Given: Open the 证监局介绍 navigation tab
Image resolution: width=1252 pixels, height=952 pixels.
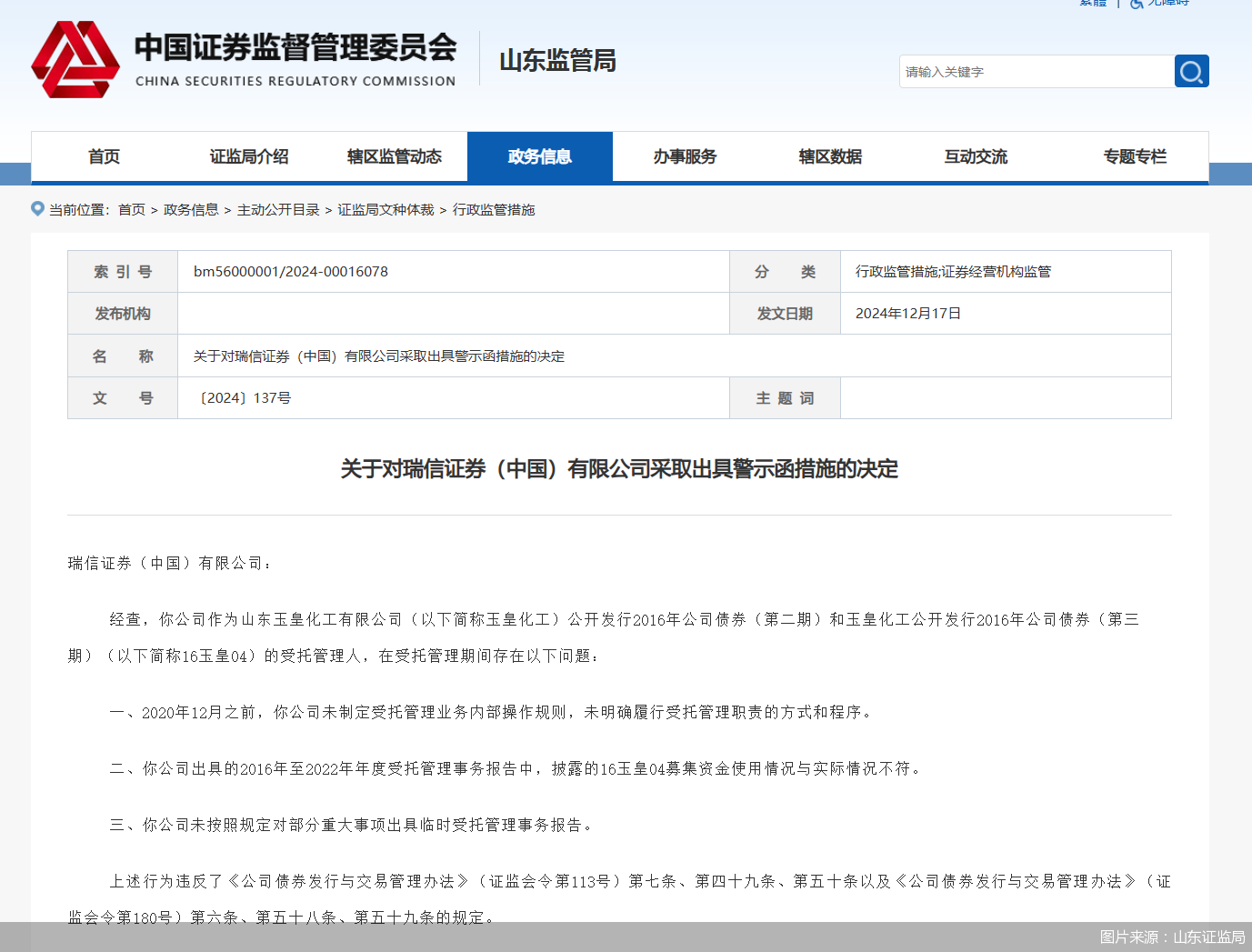Looking at the screenshot, I should 249,156.
